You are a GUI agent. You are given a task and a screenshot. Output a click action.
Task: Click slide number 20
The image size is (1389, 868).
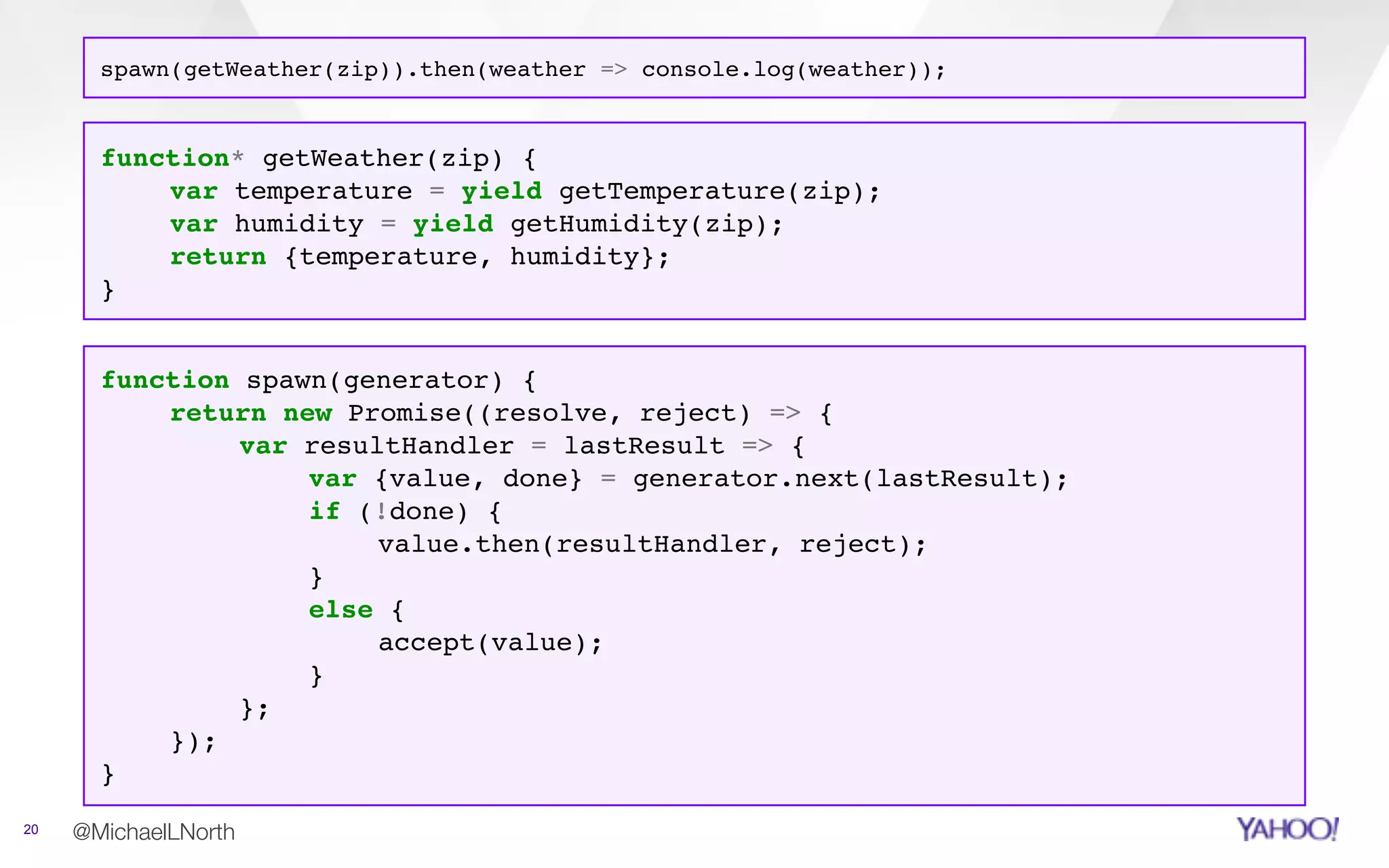[31, 829]
